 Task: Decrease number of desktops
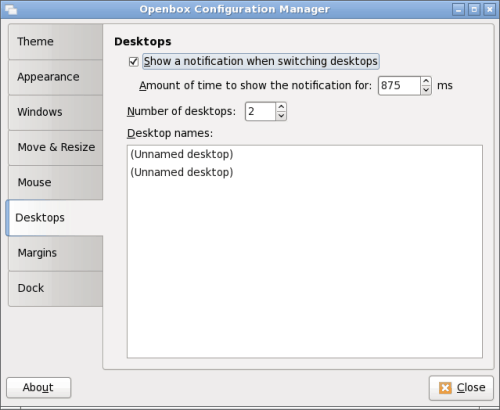281,116
